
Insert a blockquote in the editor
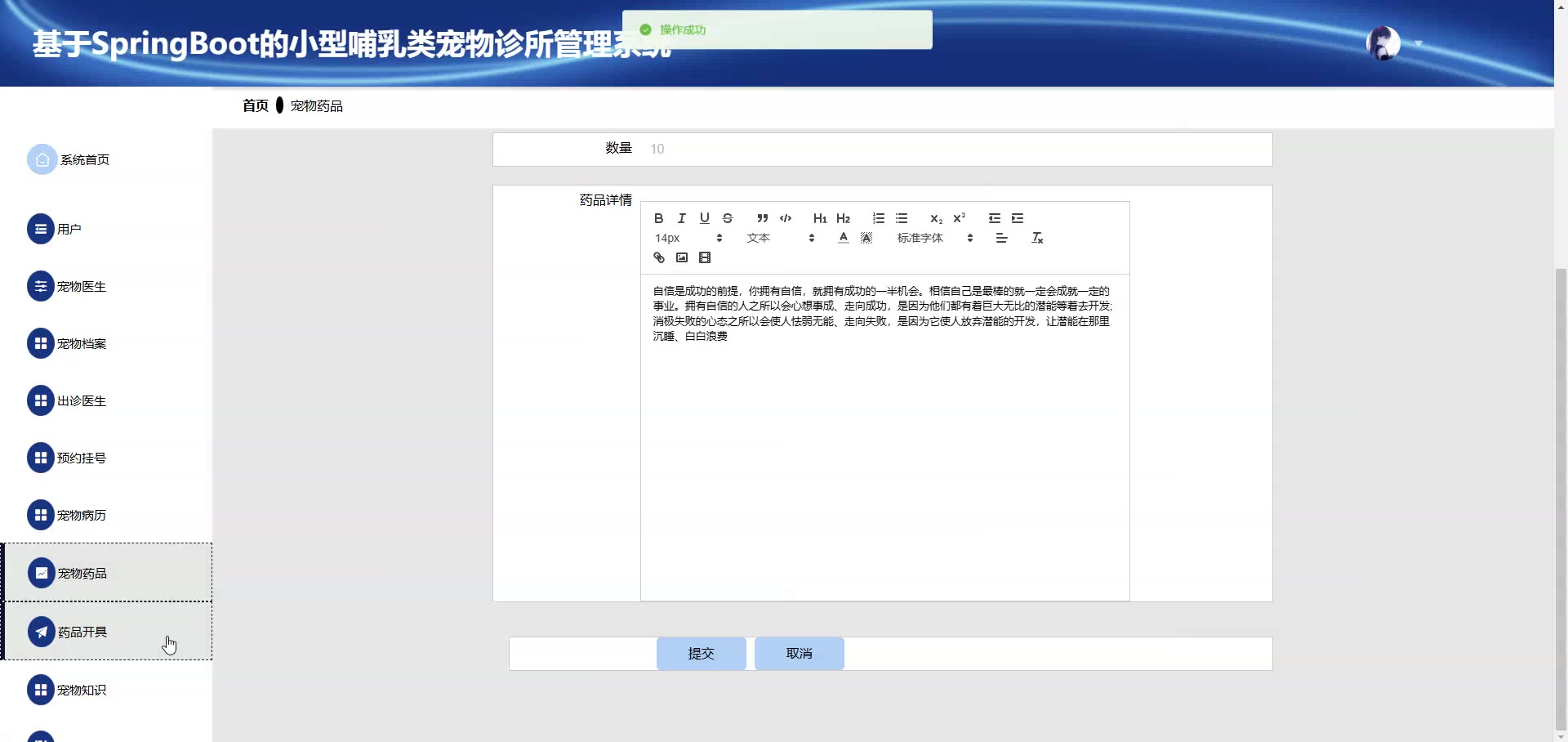coord(763,218)
